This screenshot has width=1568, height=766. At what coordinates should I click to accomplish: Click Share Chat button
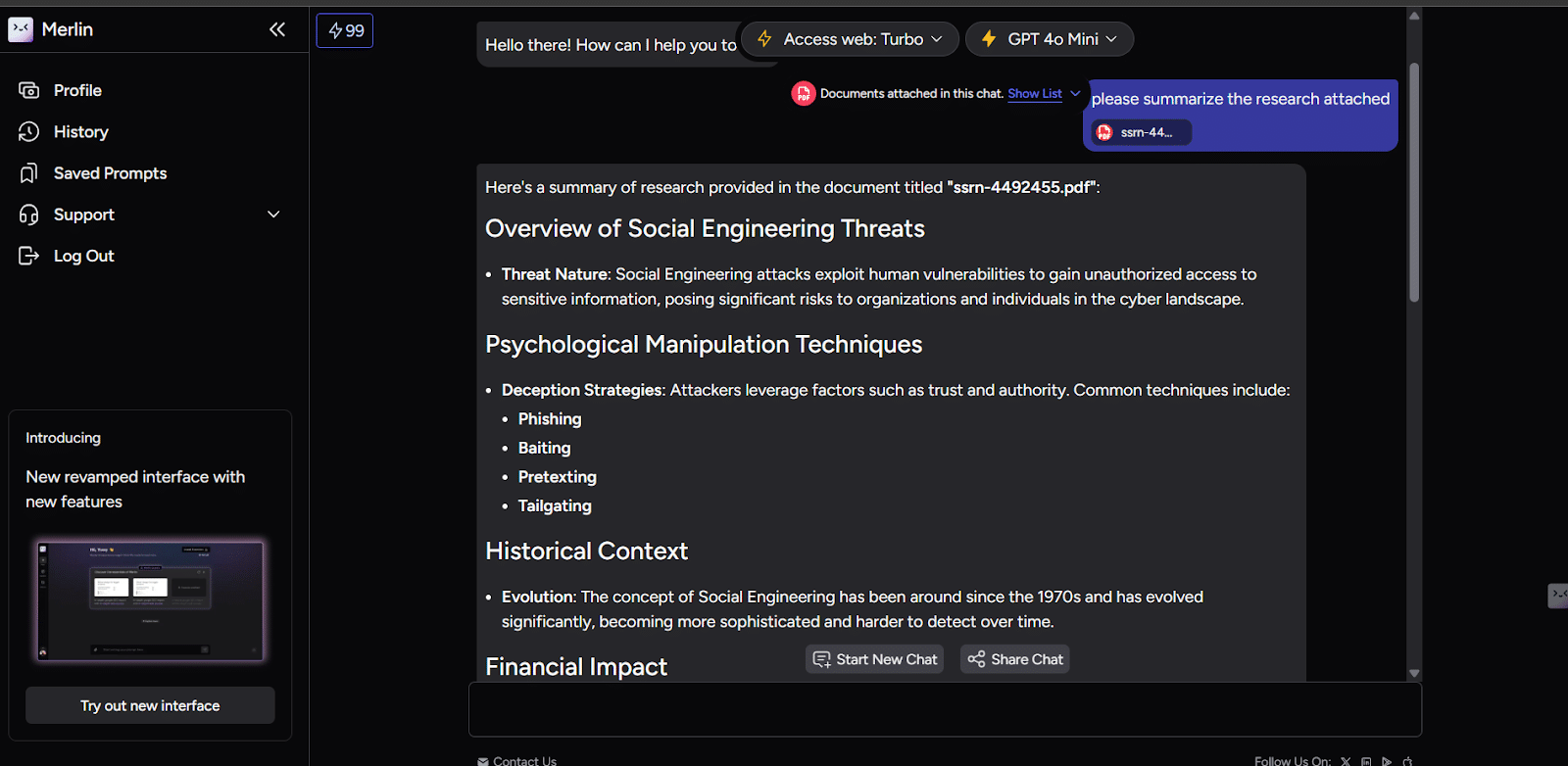1015,659
